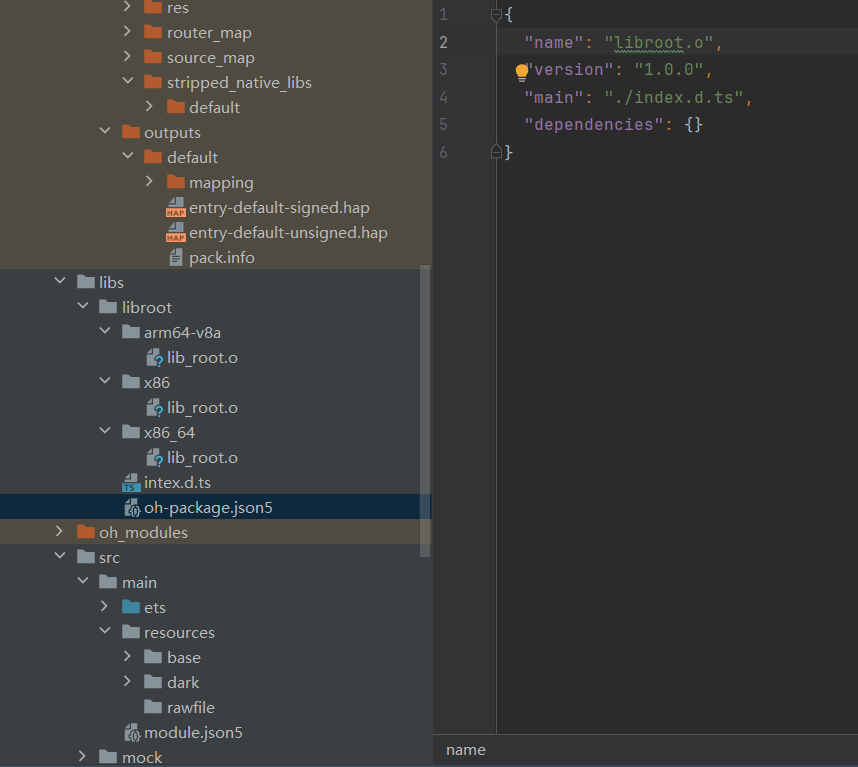
Task: Select lib_root.o under x86_64 folder
Action: pos(202,457)
